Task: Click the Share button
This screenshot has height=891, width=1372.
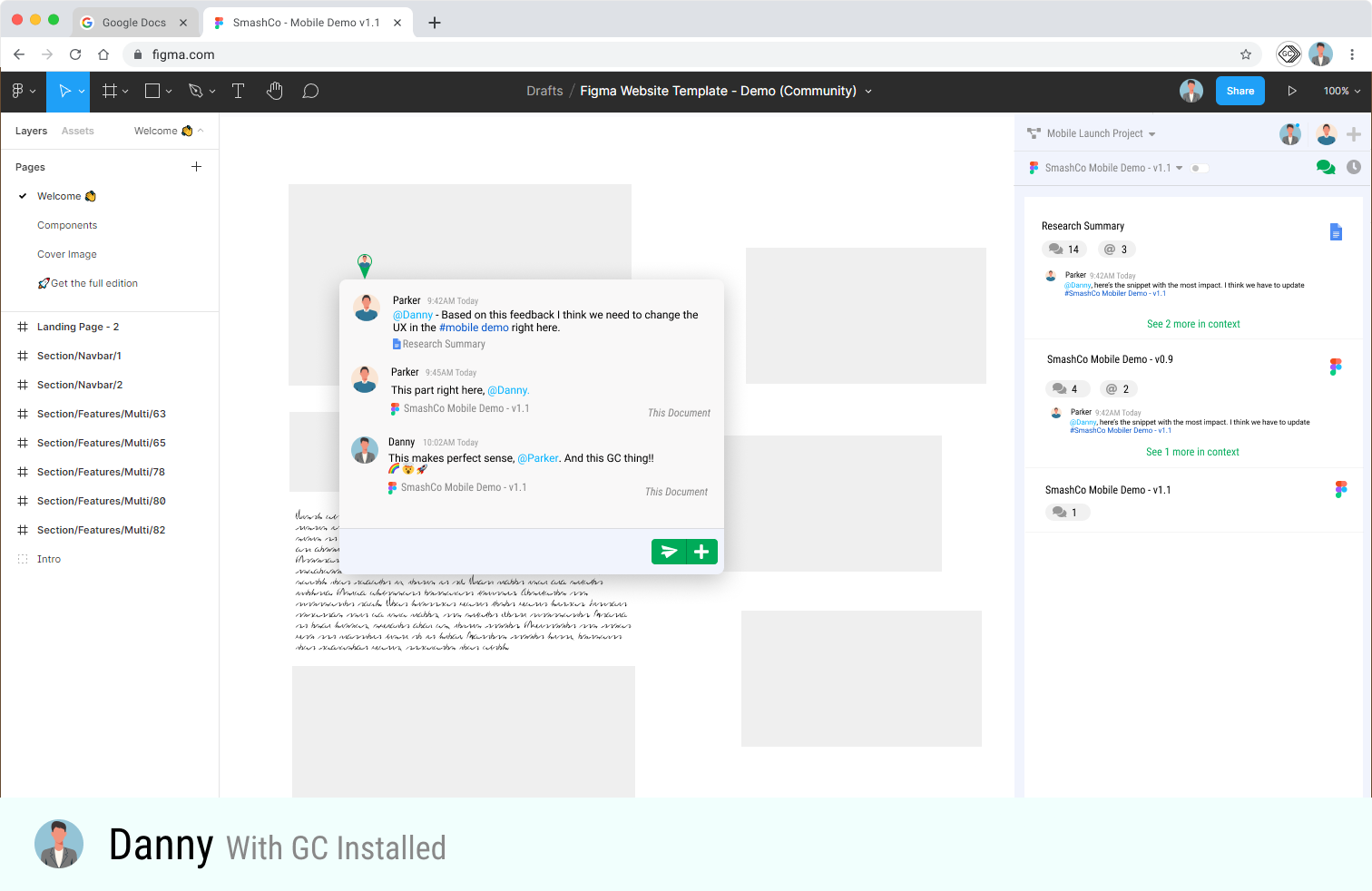Action: 1240,91
